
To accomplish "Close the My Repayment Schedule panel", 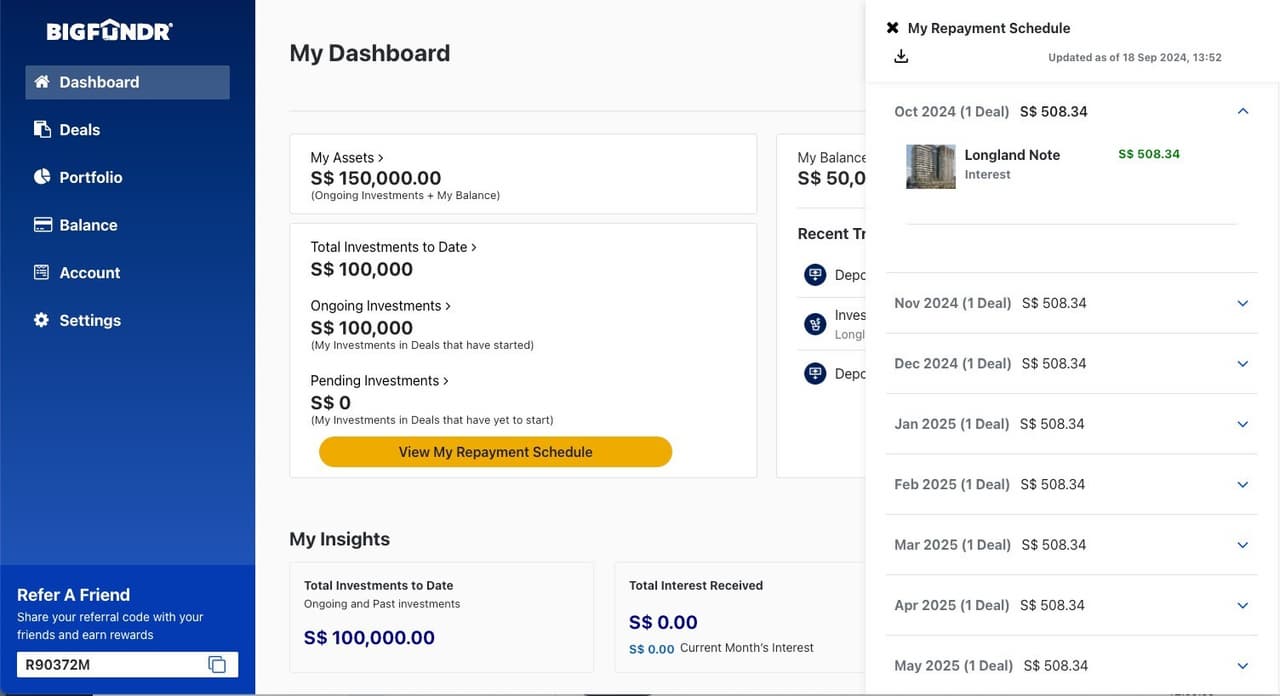I will (x=891, y=27).
